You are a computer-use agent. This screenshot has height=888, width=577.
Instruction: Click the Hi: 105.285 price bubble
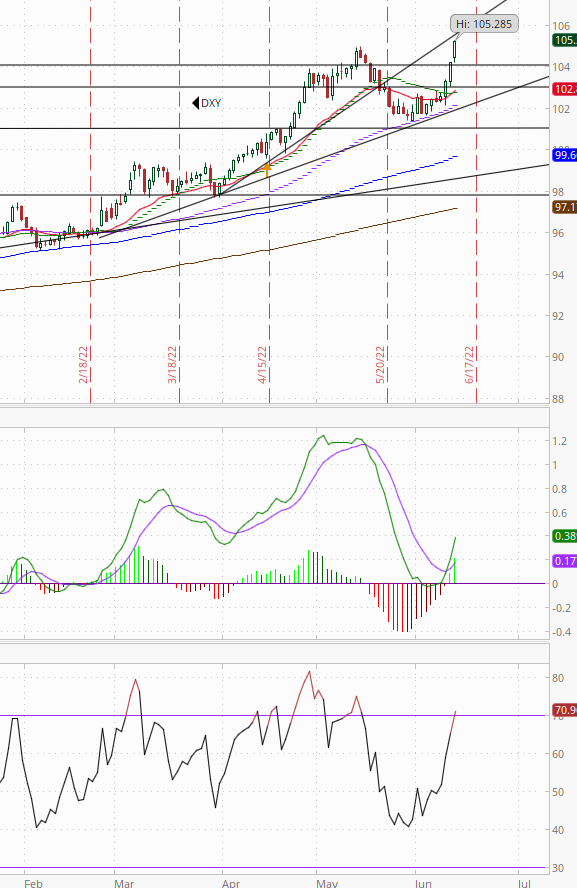pyautogui.click(x=484, y=24)
